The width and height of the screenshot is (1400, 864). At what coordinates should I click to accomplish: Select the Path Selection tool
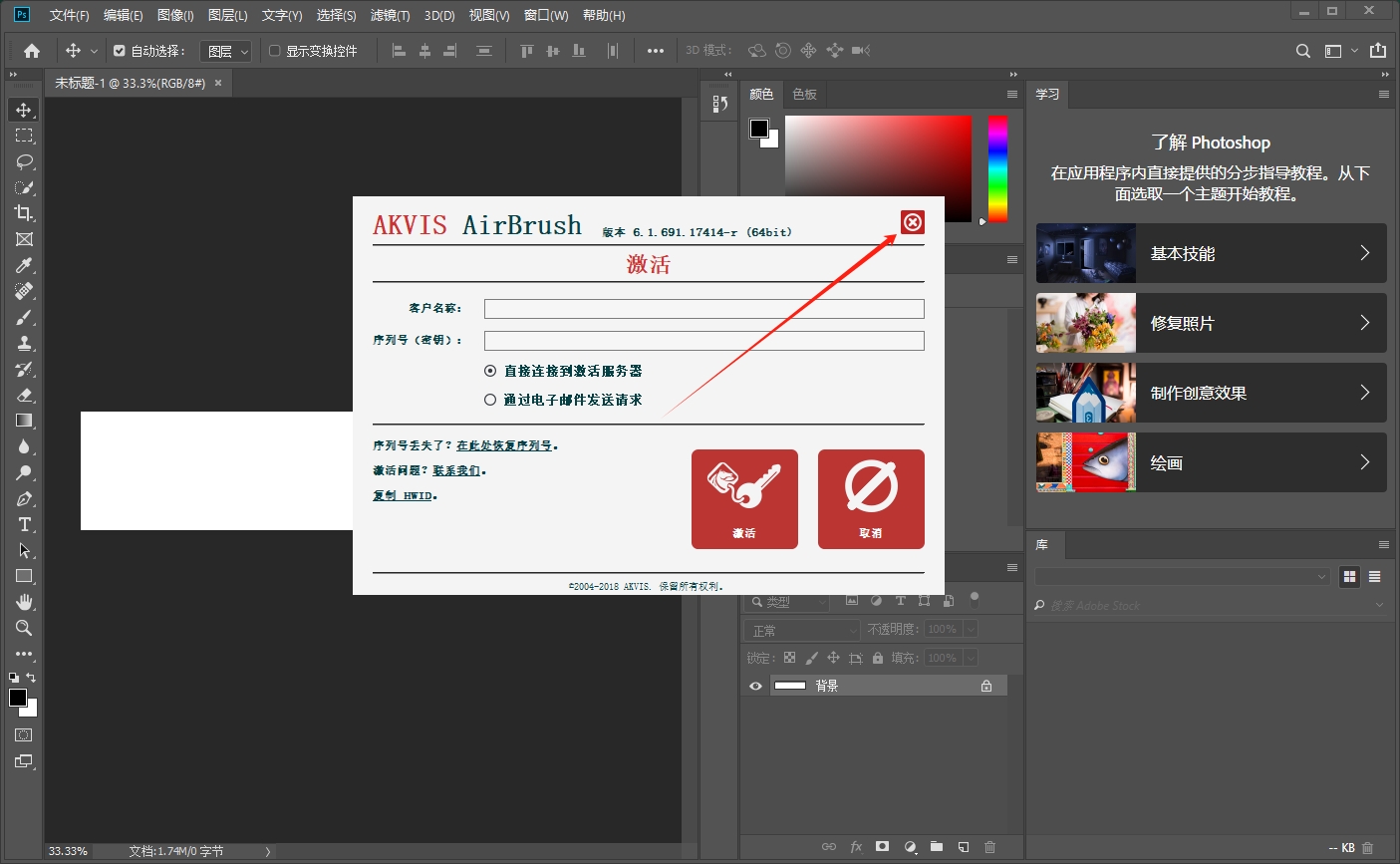tap(24, 550)
